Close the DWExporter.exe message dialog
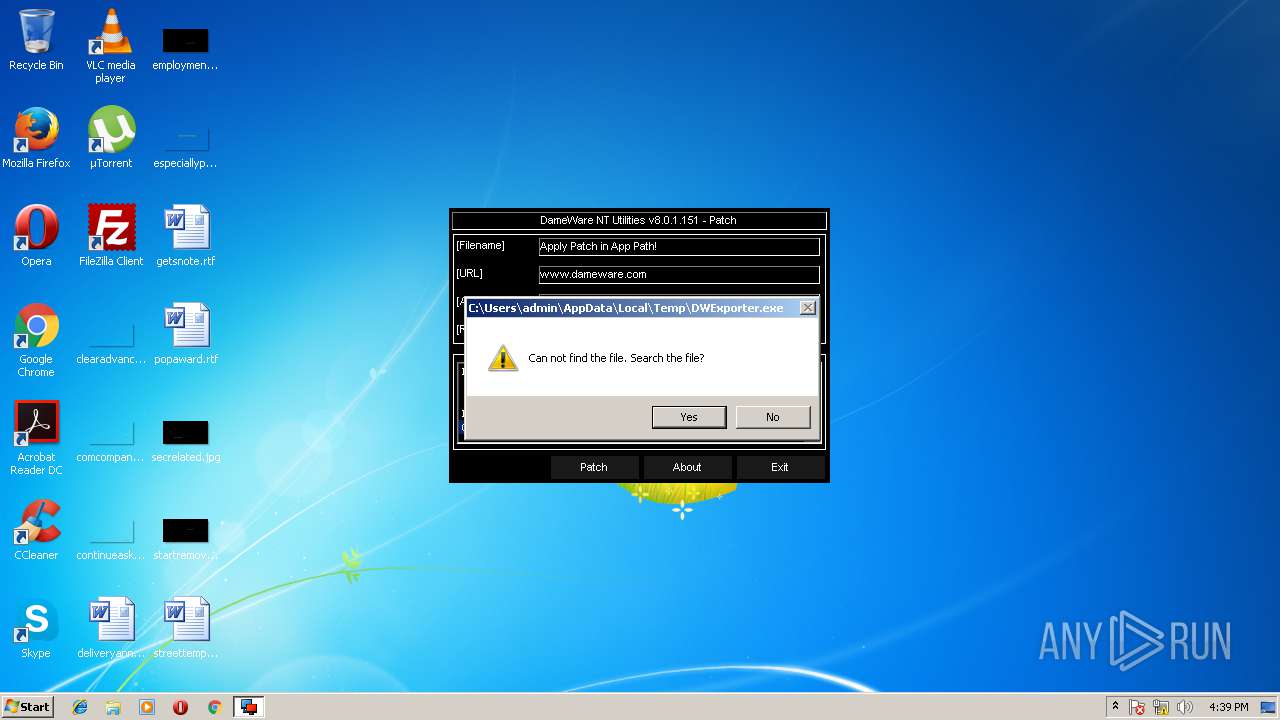The height and width of the screenshot is (720, 1280). point(807,308)
